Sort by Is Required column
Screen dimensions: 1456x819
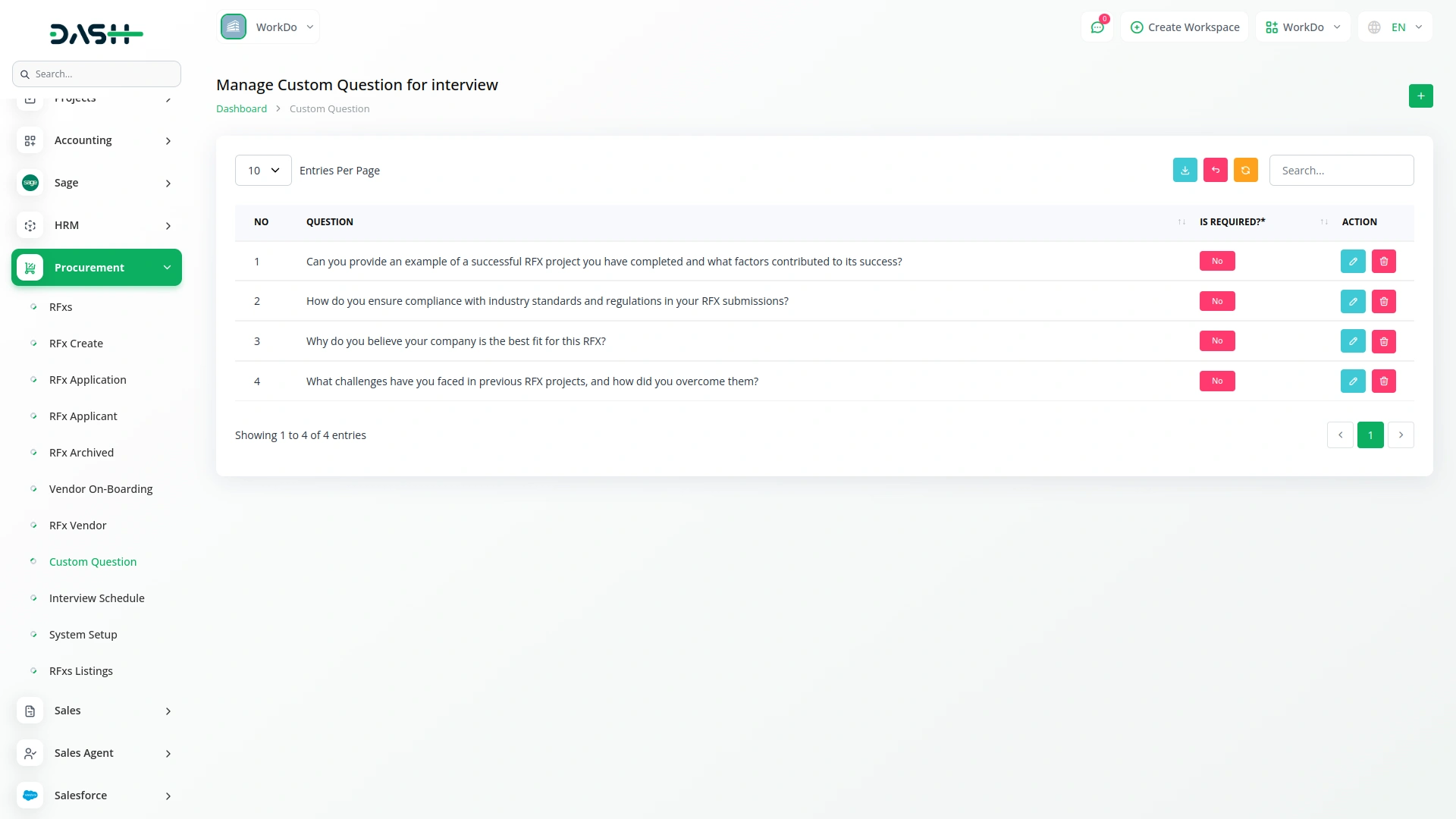point(1323,222)
